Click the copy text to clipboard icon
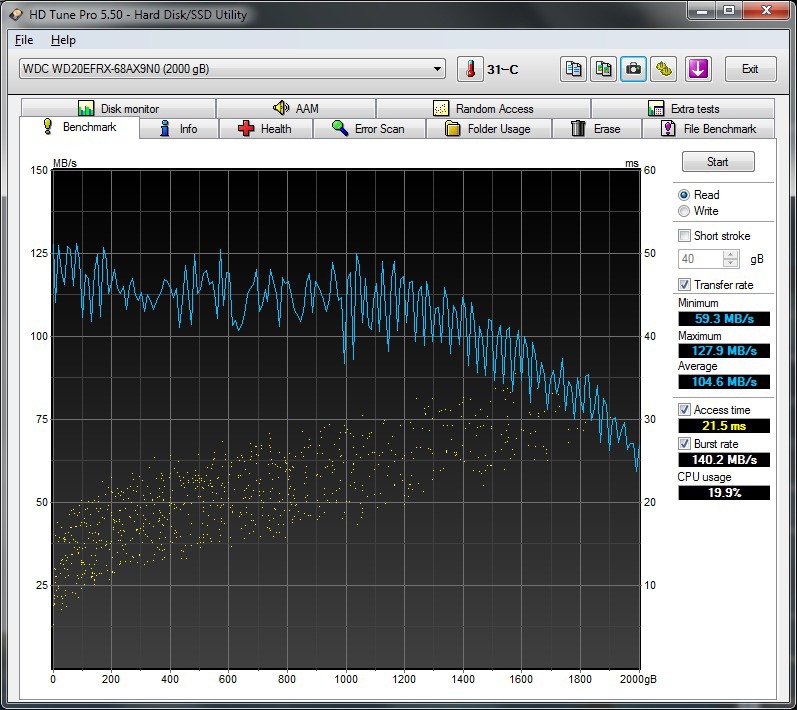797x710 pixels. pyautogui.click(x=574, y=69)
